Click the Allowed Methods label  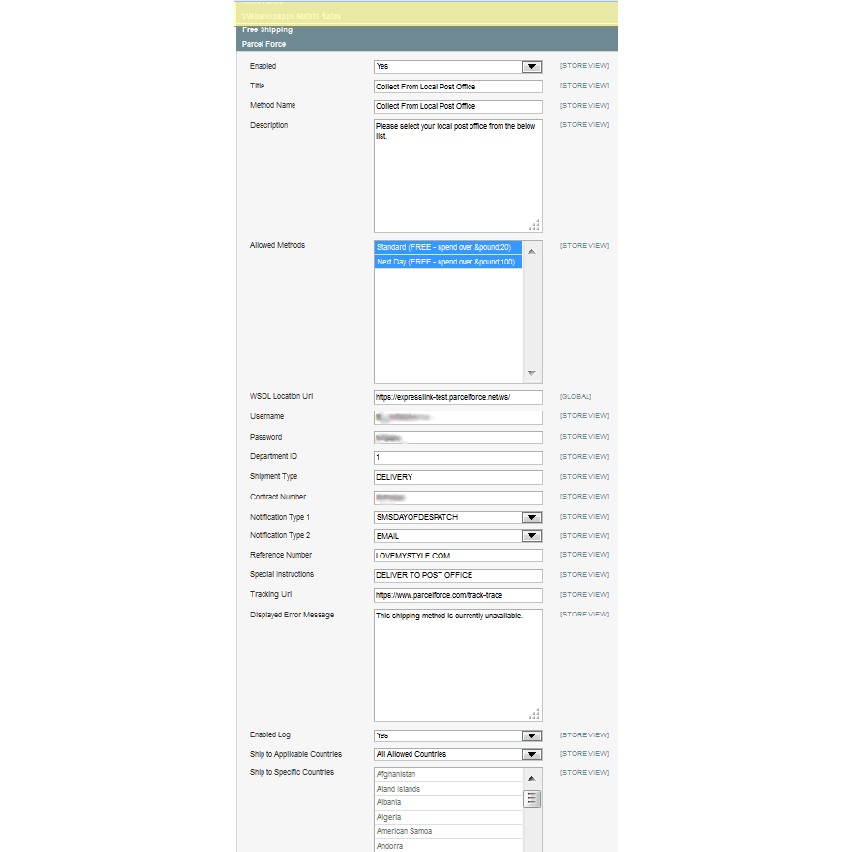277,246
